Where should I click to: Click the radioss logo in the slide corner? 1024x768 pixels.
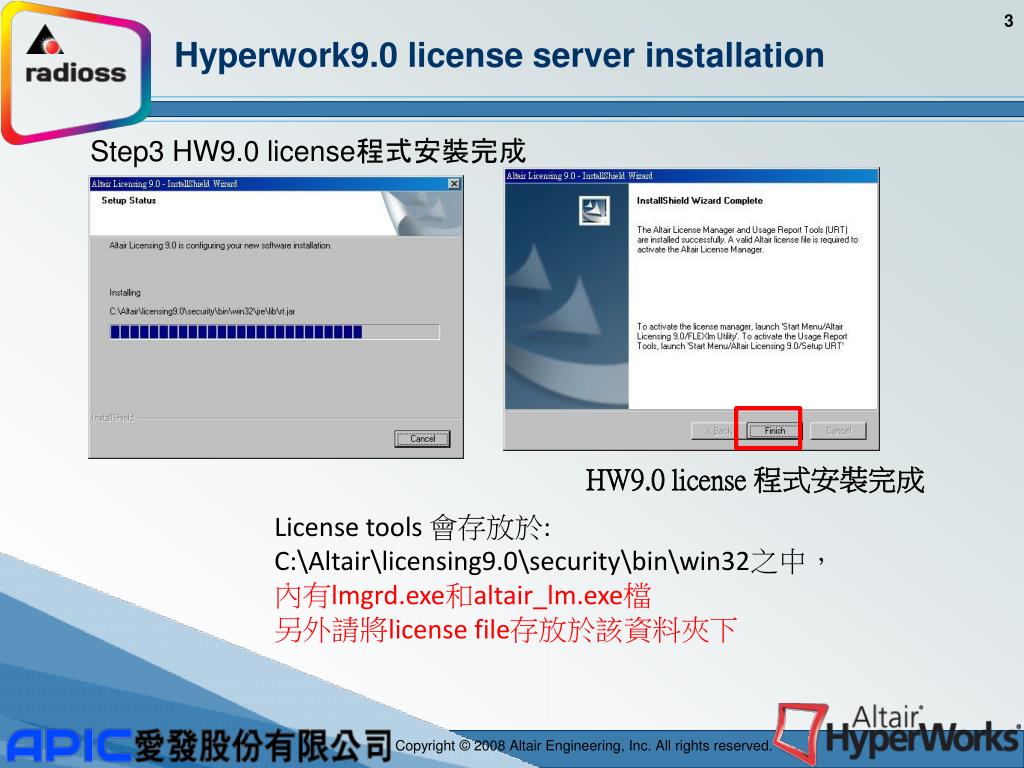coord(75,72)
